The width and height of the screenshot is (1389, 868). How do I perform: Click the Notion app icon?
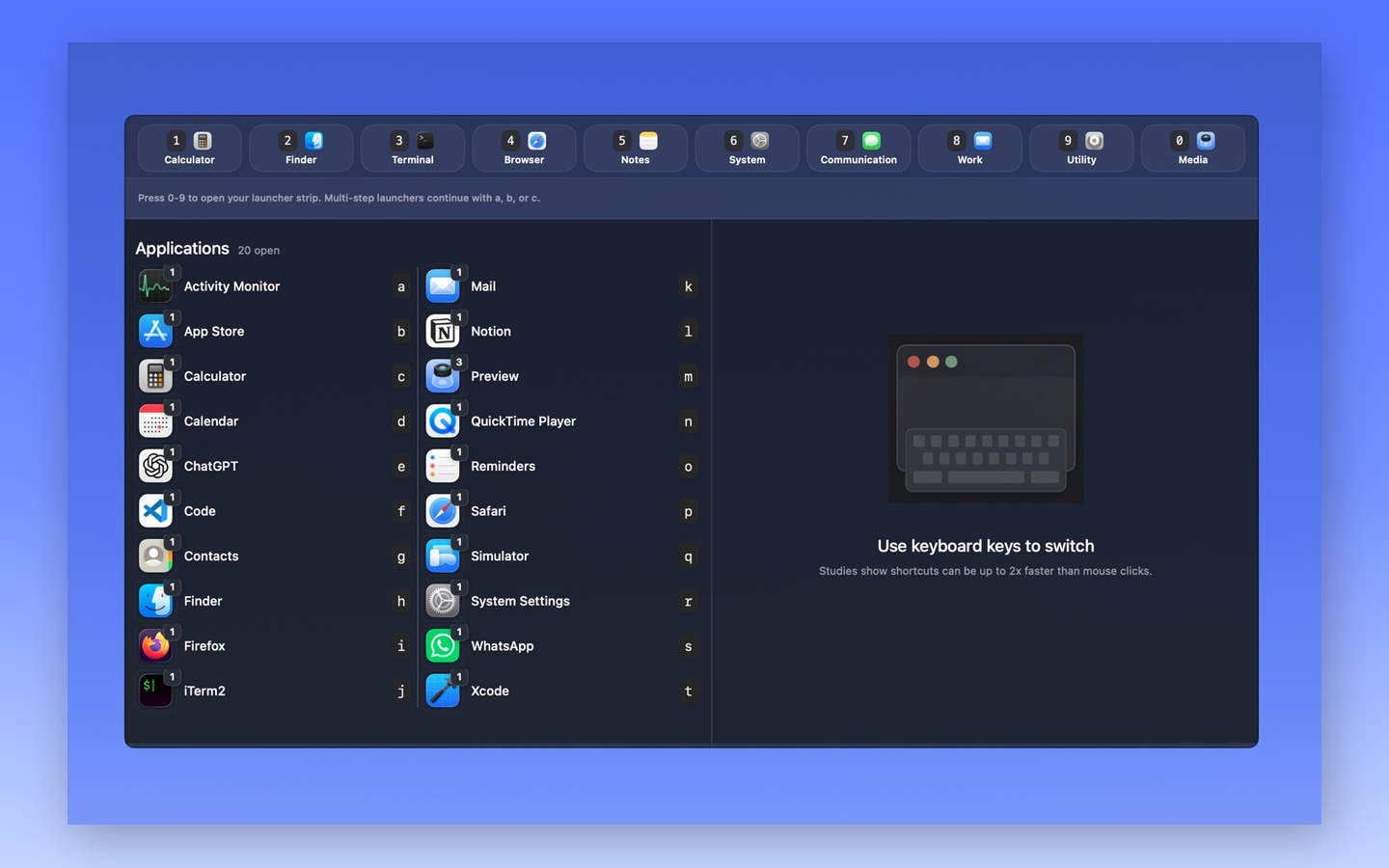(x=443, y=331)
